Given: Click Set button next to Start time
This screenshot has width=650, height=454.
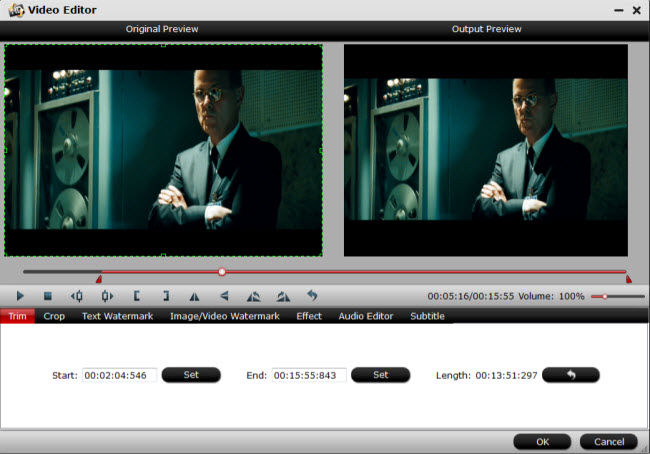Looking at the screenshot, I should pos(191,375).
